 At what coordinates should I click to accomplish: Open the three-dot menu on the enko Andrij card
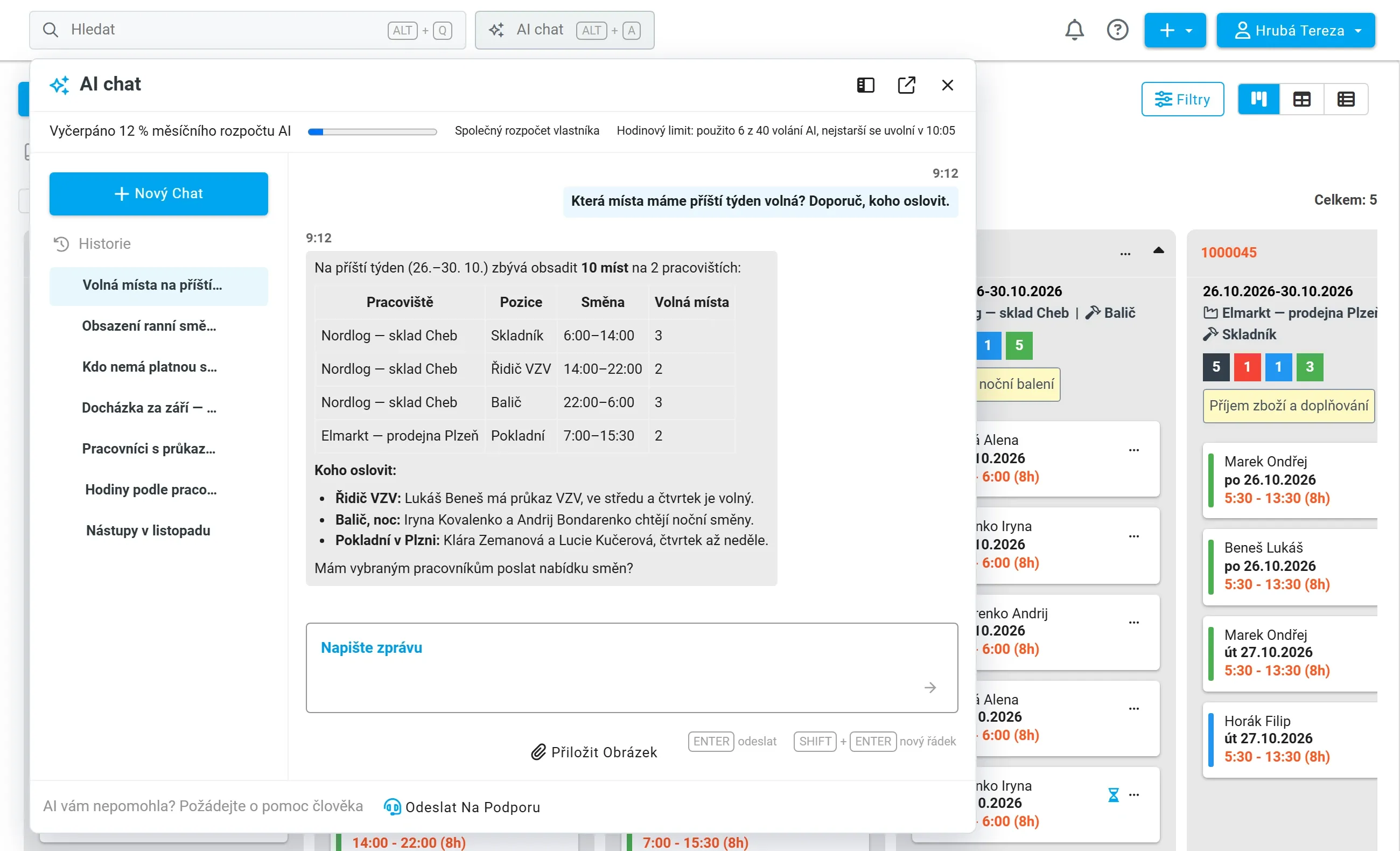point(1133,623)
